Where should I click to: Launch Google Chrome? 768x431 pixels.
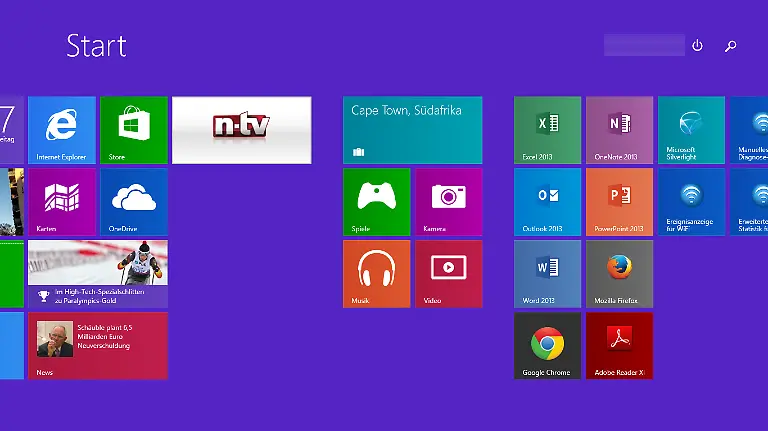pos(548,346)
